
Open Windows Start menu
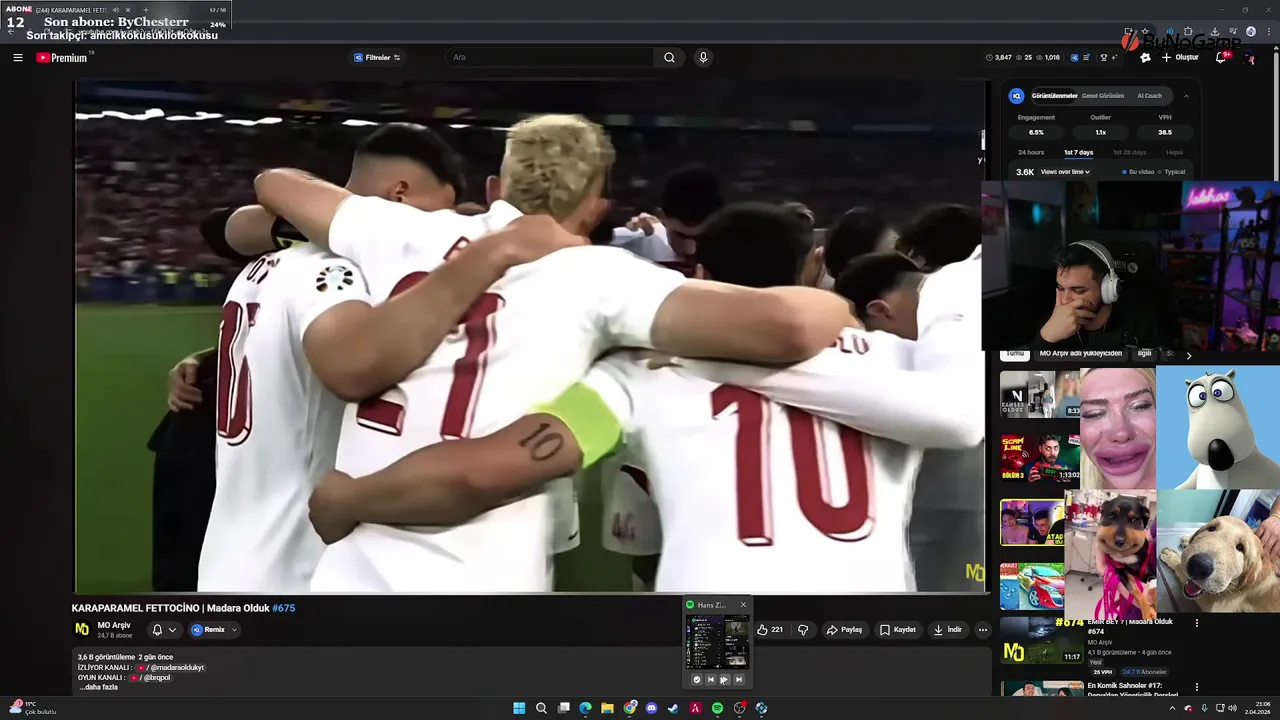click(x=519, y=708)
